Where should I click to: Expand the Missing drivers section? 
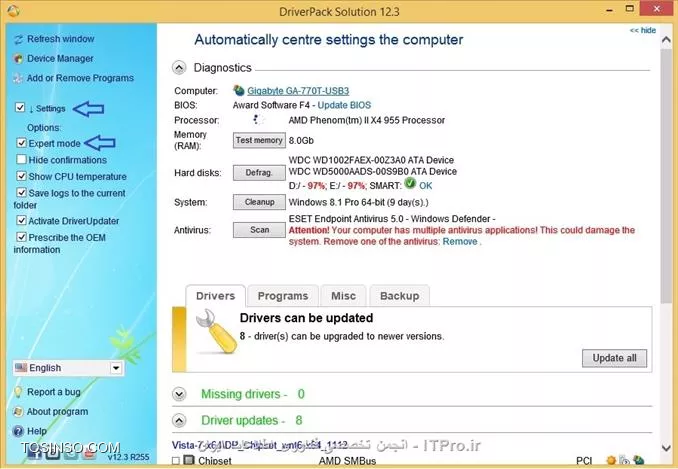pos(179,394)
